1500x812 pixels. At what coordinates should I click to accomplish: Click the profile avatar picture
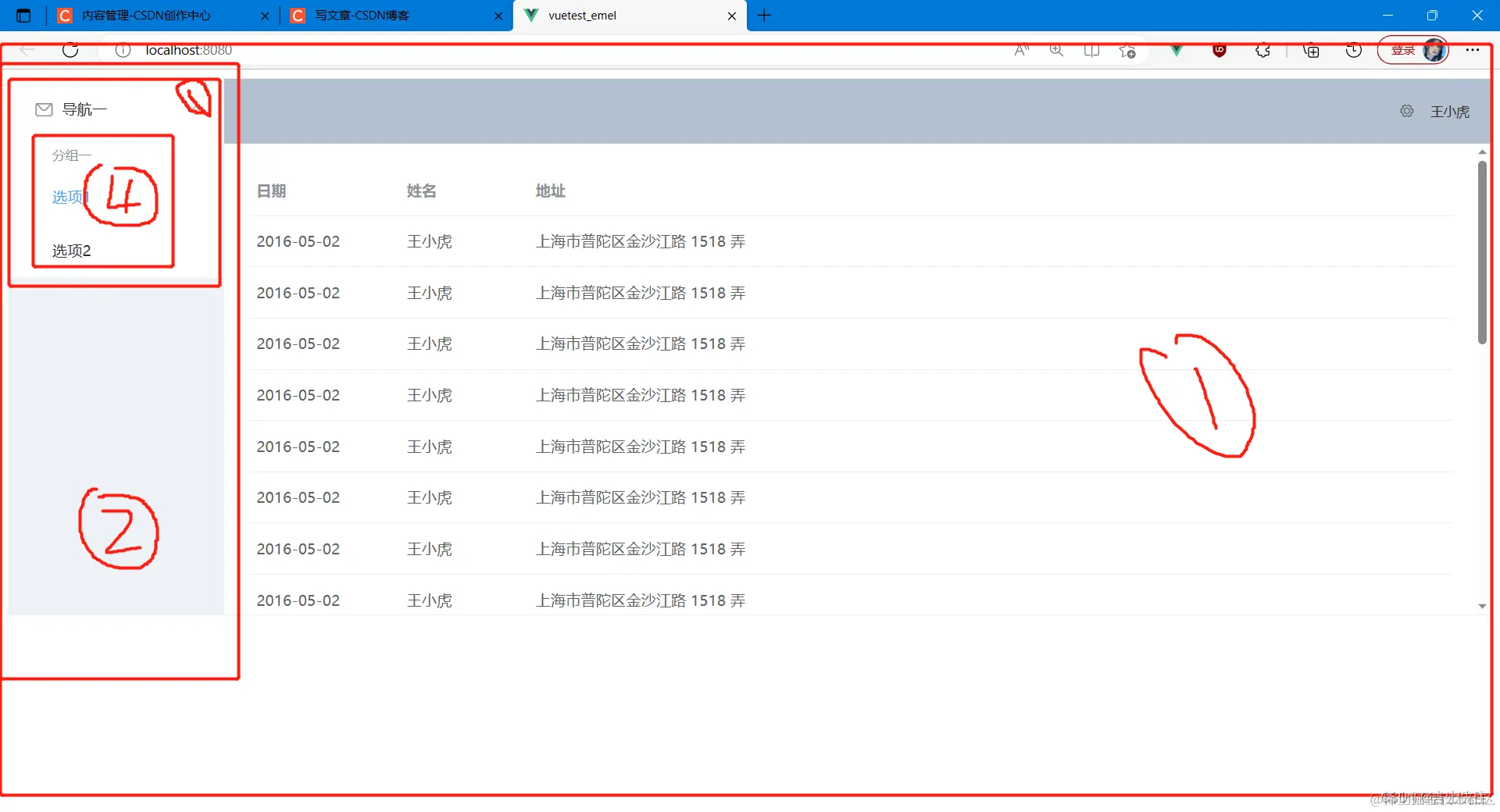click(1434, 51)
